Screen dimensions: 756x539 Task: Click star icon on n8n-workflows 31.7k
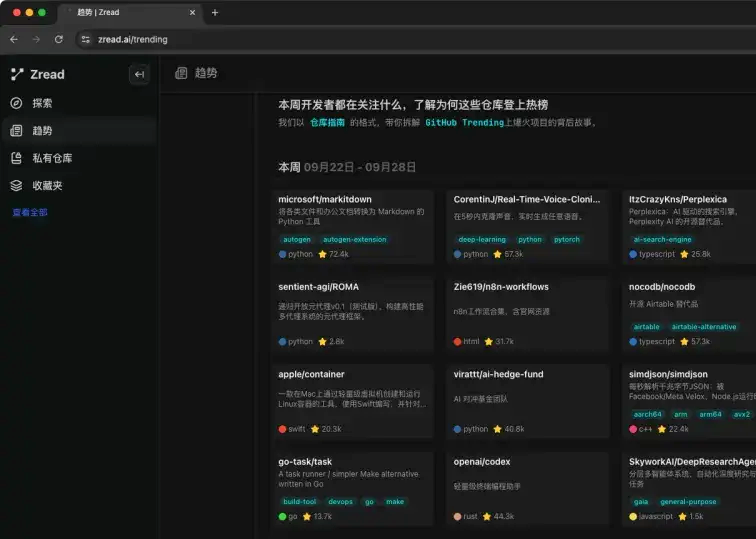pyautogui.click(x=489, y=342)
